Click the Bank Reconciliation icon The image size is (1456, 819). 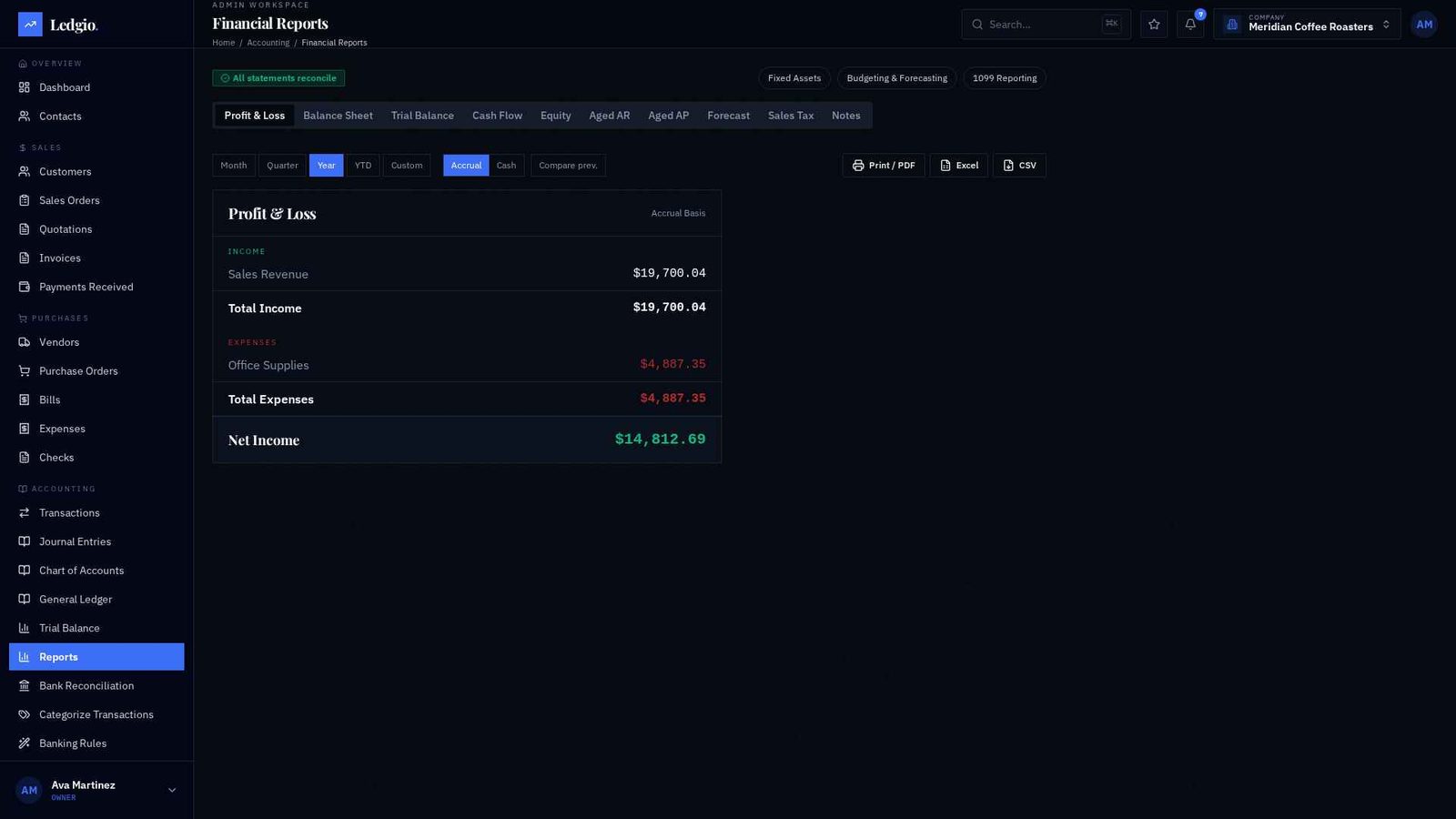(25, 686)
